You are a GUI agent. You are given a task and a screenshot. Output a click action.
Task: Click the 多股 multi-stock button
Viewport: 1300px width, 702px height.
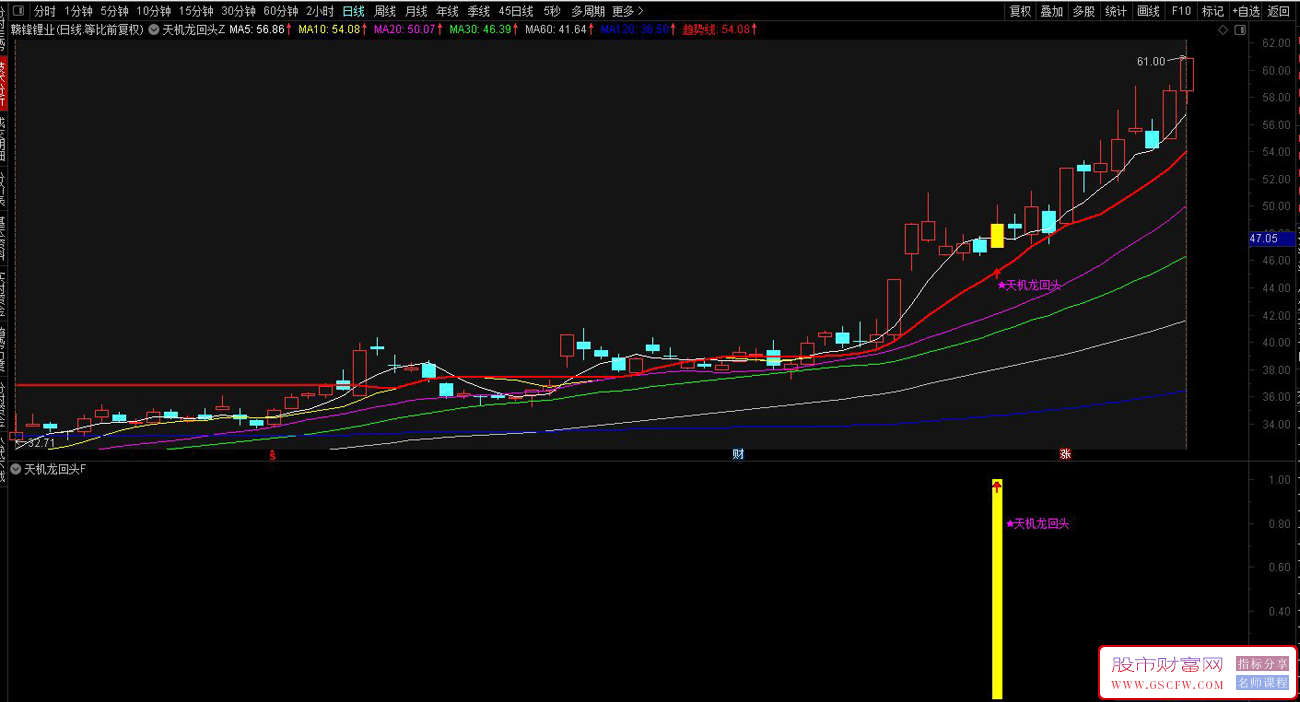(x=1084, y=11)
